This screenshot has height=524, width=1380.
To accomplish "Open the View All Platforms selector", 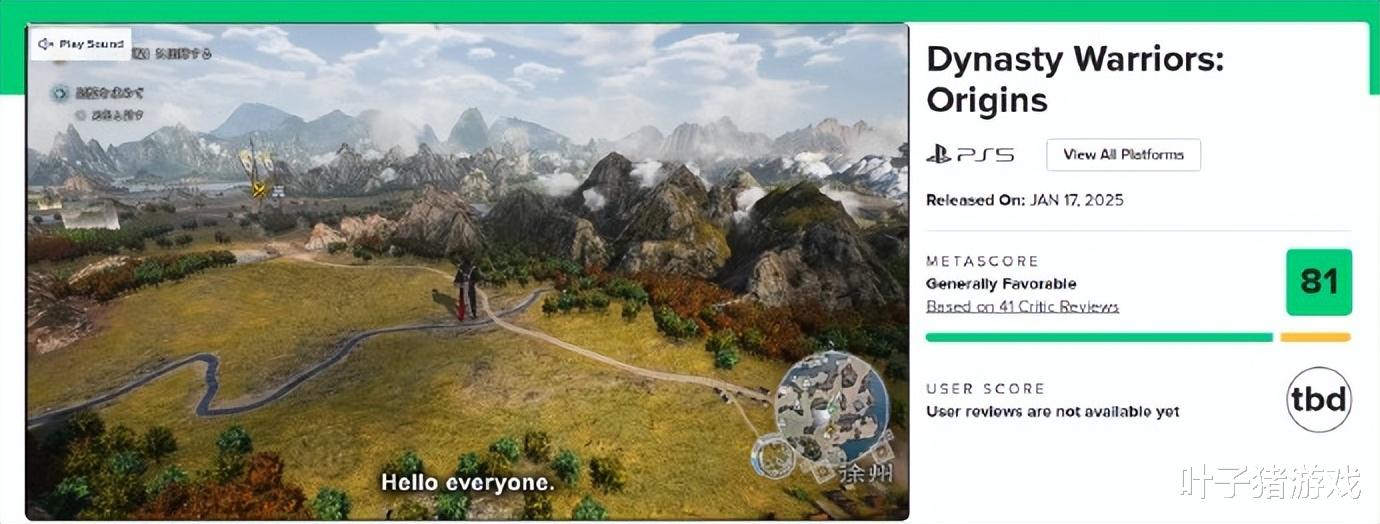I will (1123, 155).
